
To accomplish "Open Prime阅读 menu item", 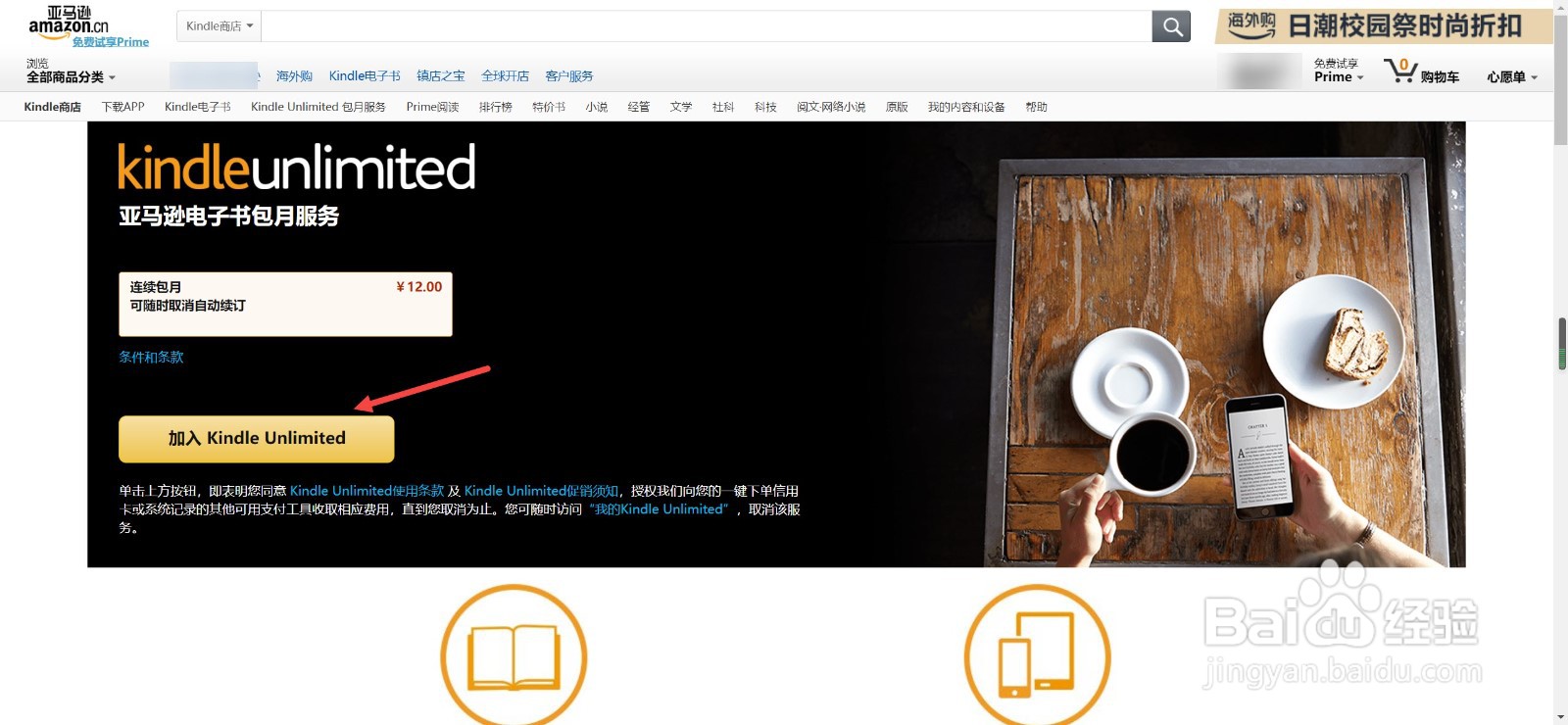I will (433, 107).
